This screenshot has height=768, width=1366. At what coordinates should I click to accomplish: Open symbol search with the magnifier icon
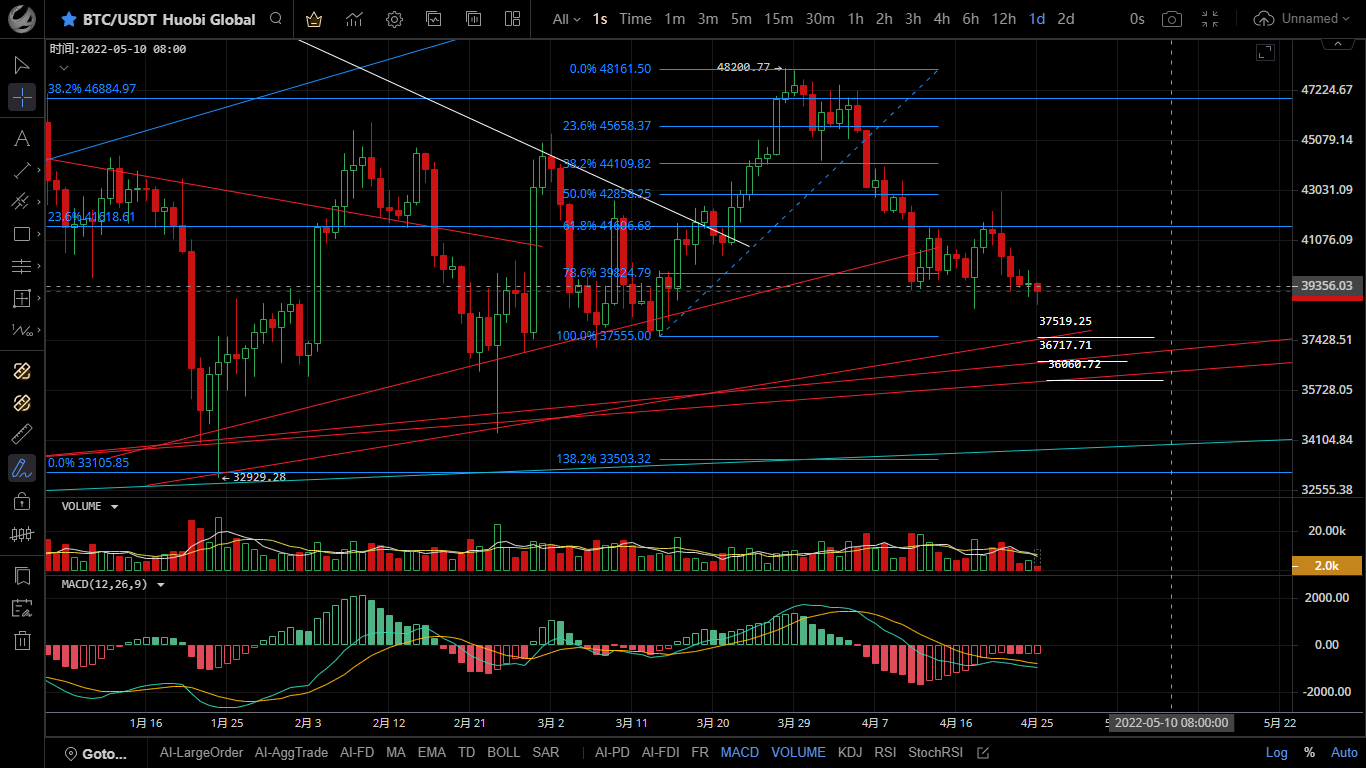pyautogui.click(x=275, y=19)
